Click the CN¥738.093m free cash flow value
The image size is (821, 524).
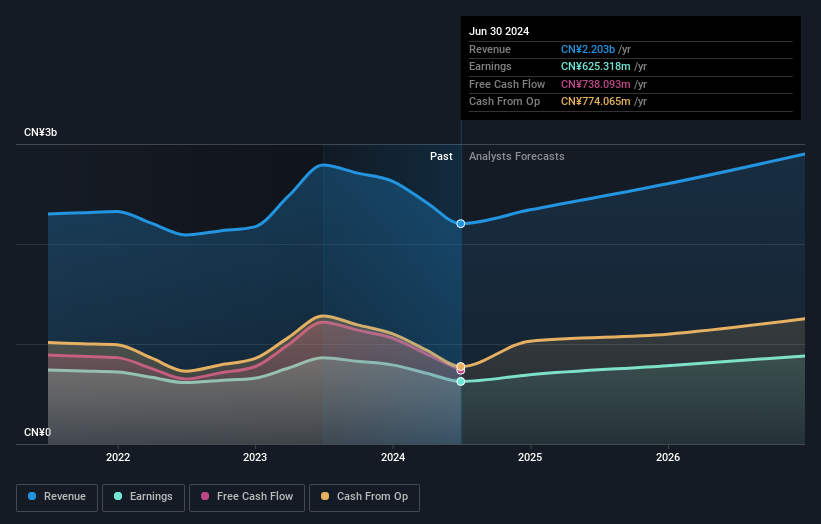pyautogui.click(x=596, y=84)
